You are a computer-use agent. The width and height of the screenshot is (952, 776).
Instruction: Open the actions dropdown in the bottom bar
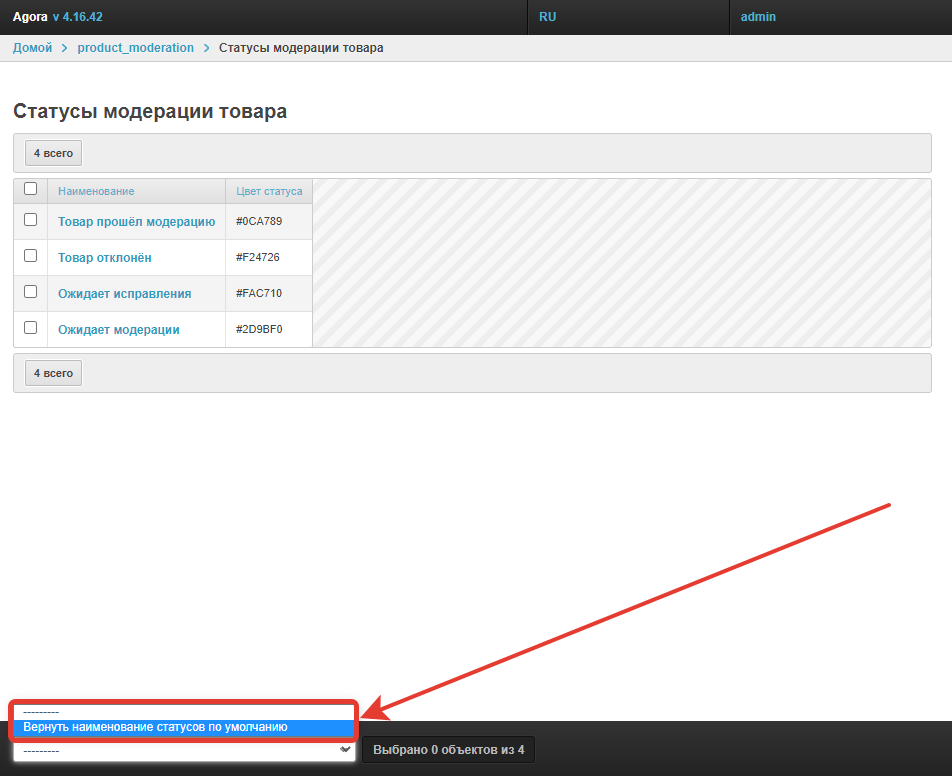(184, 750)
